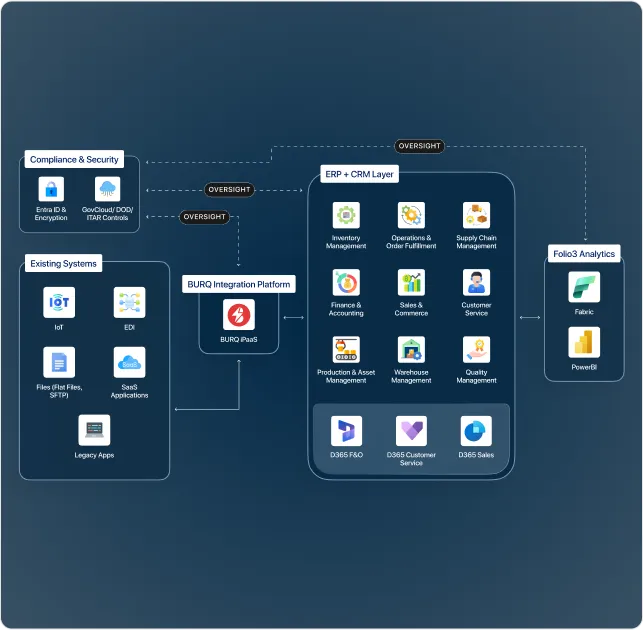The height and width of the screenshot is (630, 643).
Task: Click the BURQ iPaaS icon
Action: click(238, 315)
